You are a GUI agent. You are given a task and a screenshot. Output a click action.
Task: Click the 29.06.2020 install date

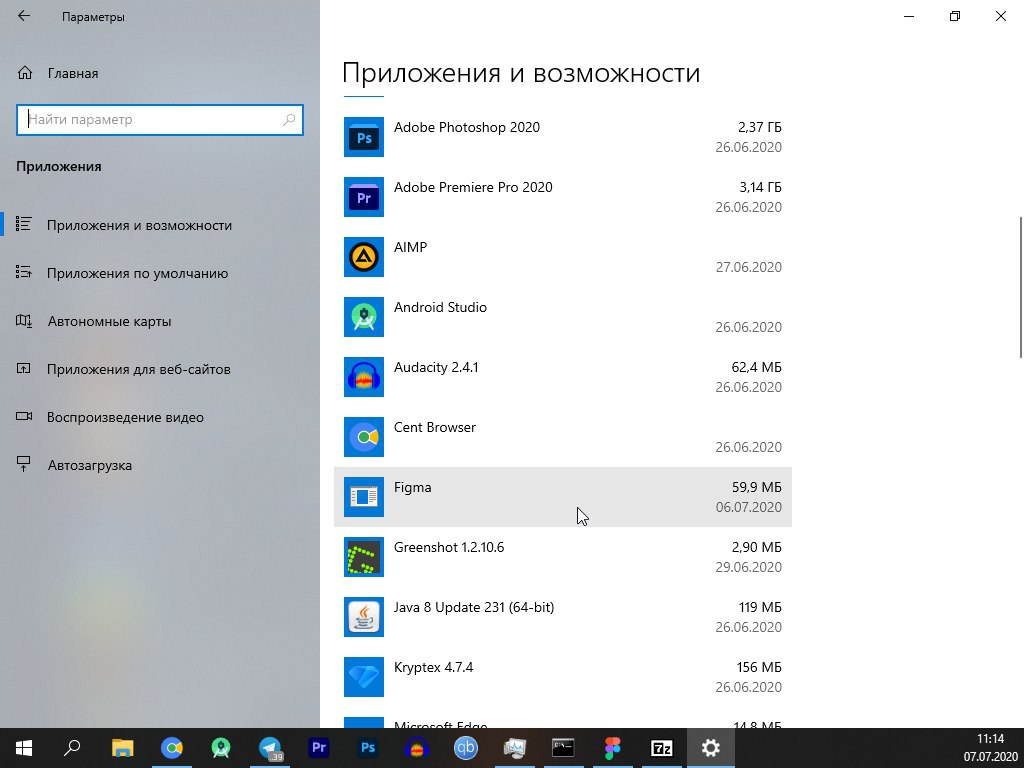point(748,568)
